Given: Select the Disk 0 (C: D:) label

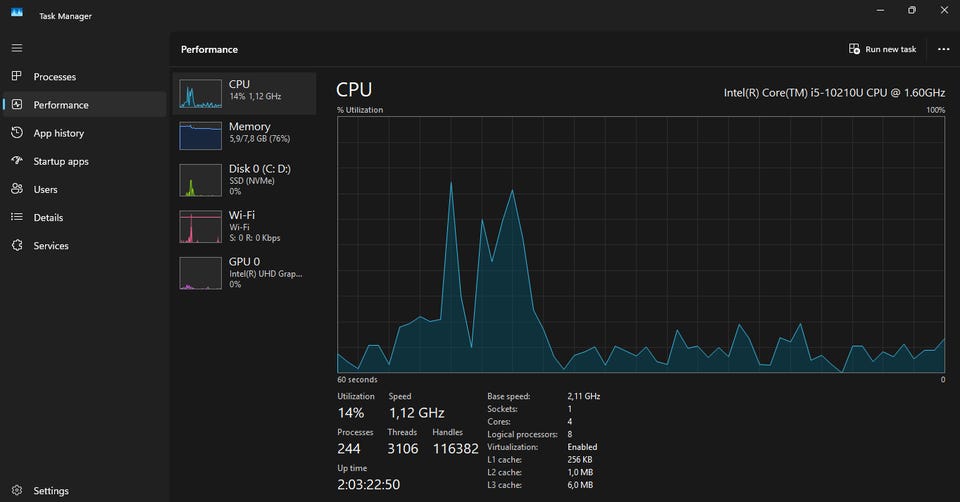Looking at the screenshot, I should 260,168.
